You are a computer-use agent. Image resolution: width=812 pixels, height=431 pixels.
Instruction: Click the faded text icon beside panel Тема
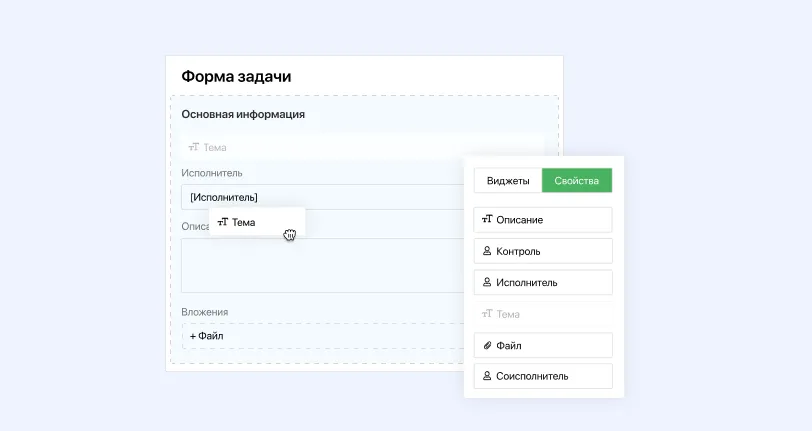[x=487, y=313]
